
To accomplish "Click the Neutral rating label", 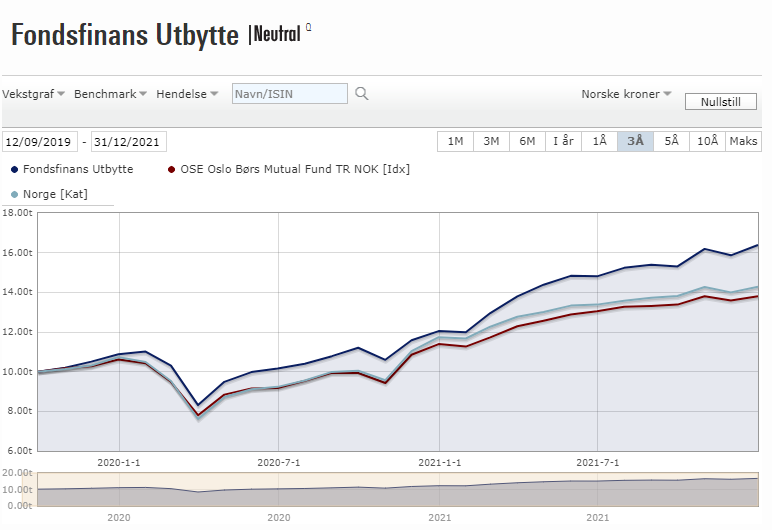I will click(x=277, y=34).
